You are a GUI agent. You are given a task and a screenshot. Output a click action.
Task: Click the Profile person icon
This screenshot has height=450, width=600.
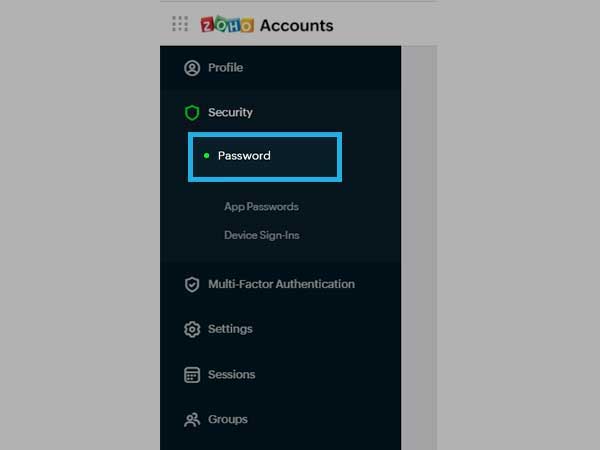pyautogui.click(x=192, y=68)
